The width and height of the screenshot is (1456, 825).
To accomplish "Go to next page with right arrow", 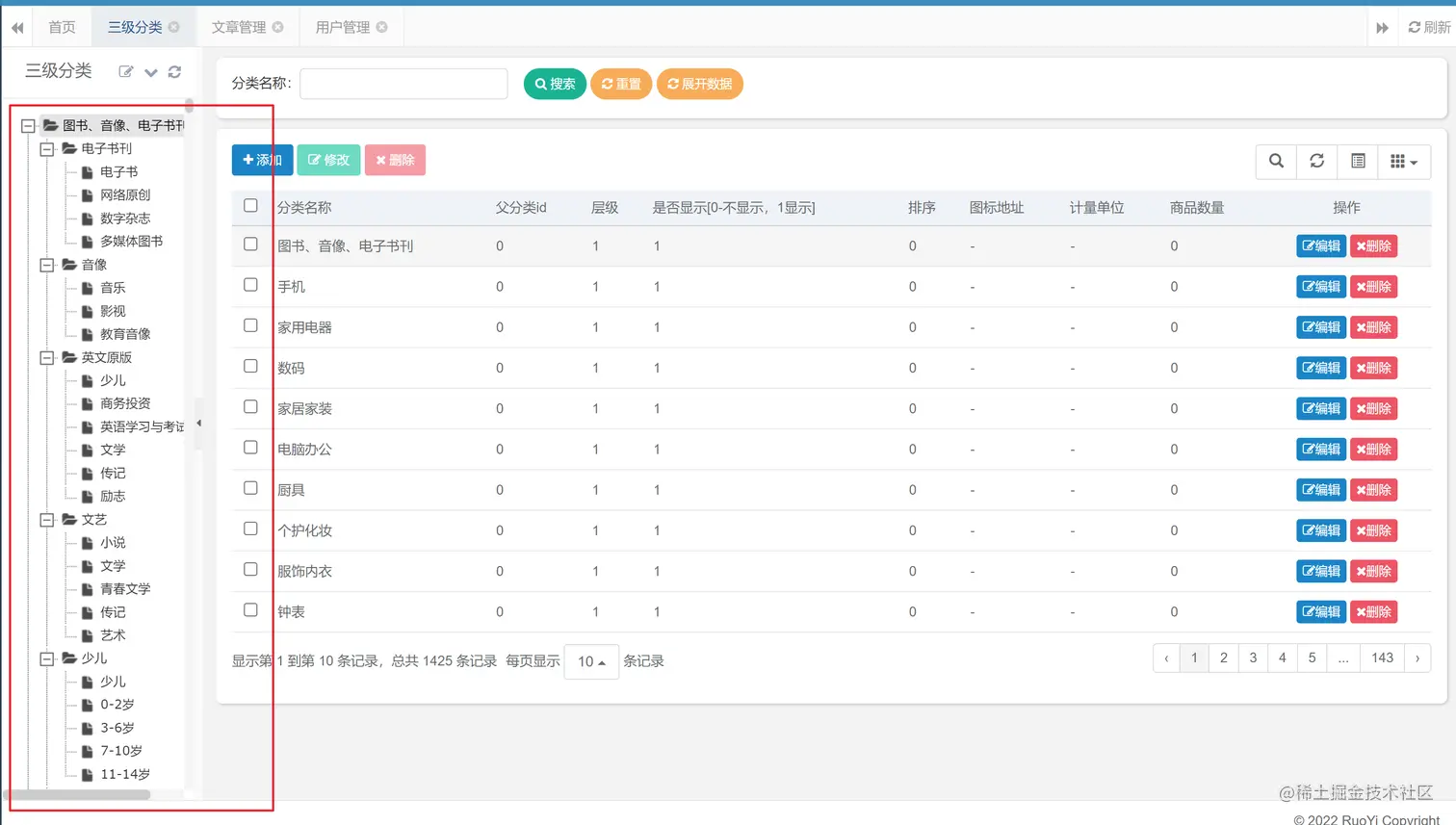I will (1417, 658).
